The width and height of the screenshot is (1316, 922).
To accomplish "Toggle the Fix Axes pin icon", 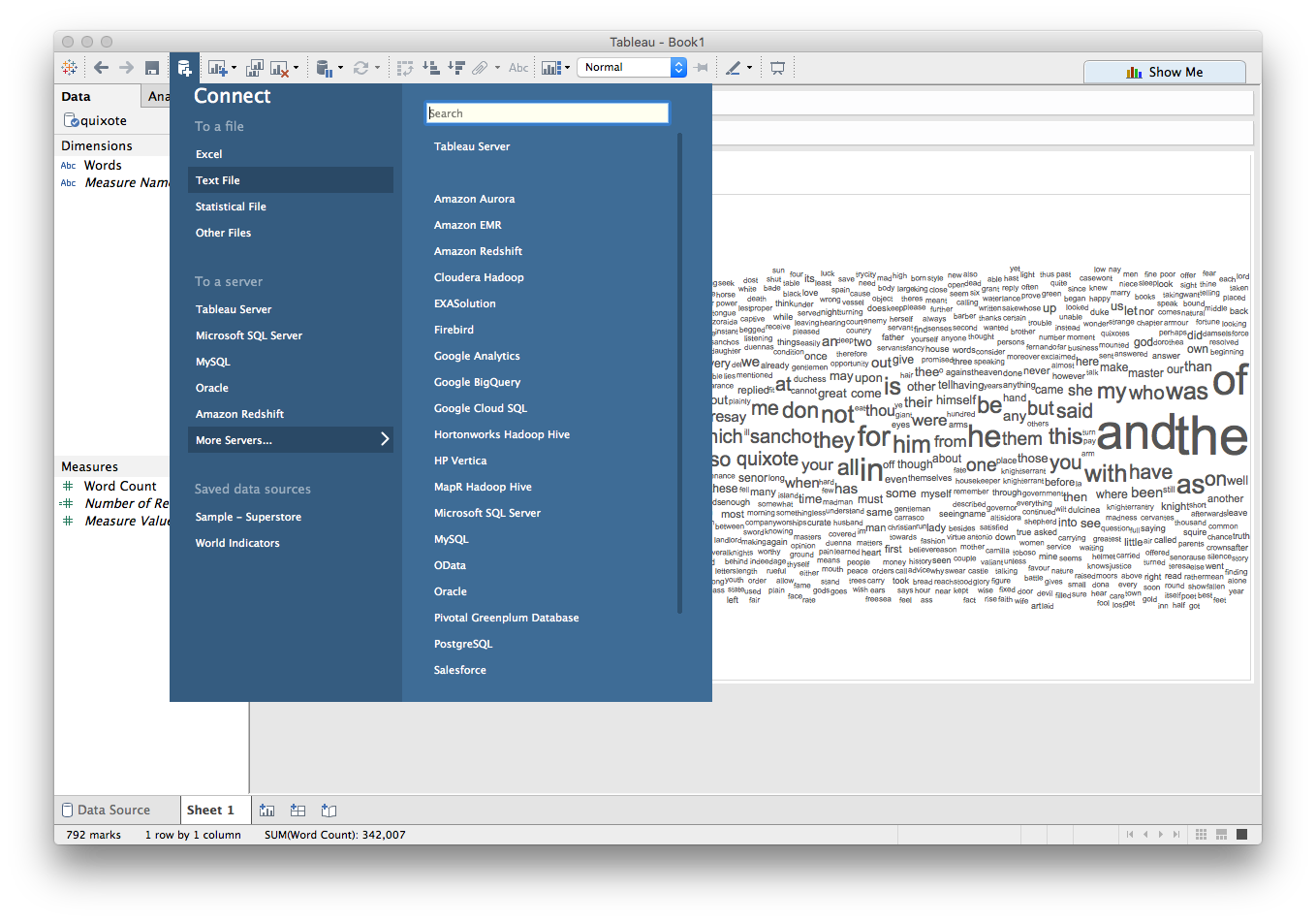I will click(x=702, y=68).
